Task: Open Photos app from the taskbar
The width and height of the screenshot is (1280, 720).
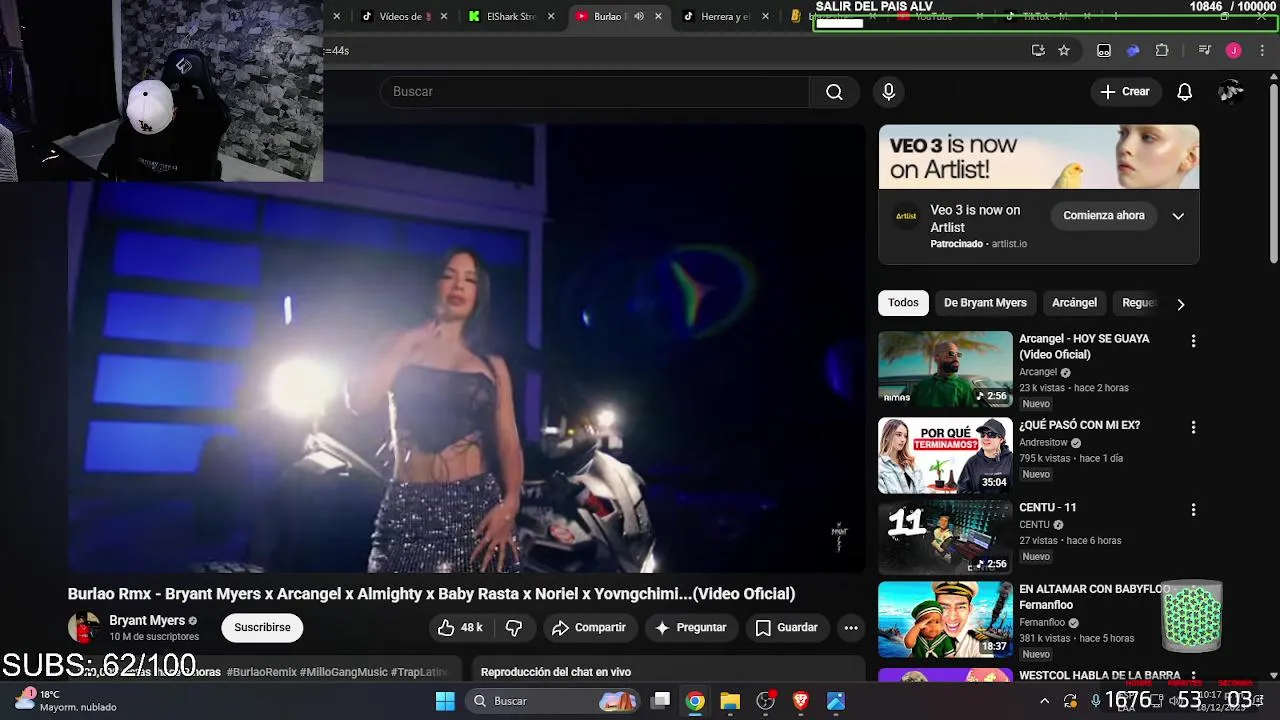Action: pos(836,701)
